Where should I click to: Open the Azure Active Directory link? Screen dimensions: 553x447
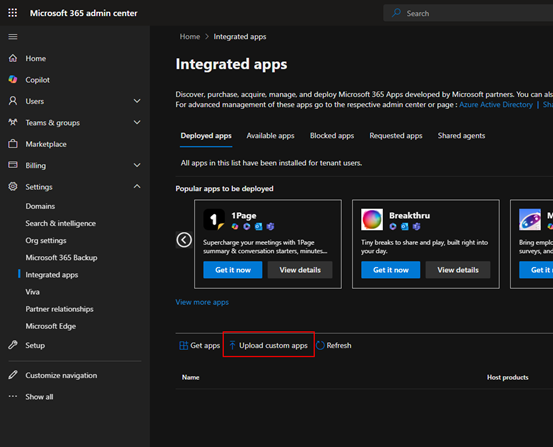pyautogui.click(x=496, y=105)
